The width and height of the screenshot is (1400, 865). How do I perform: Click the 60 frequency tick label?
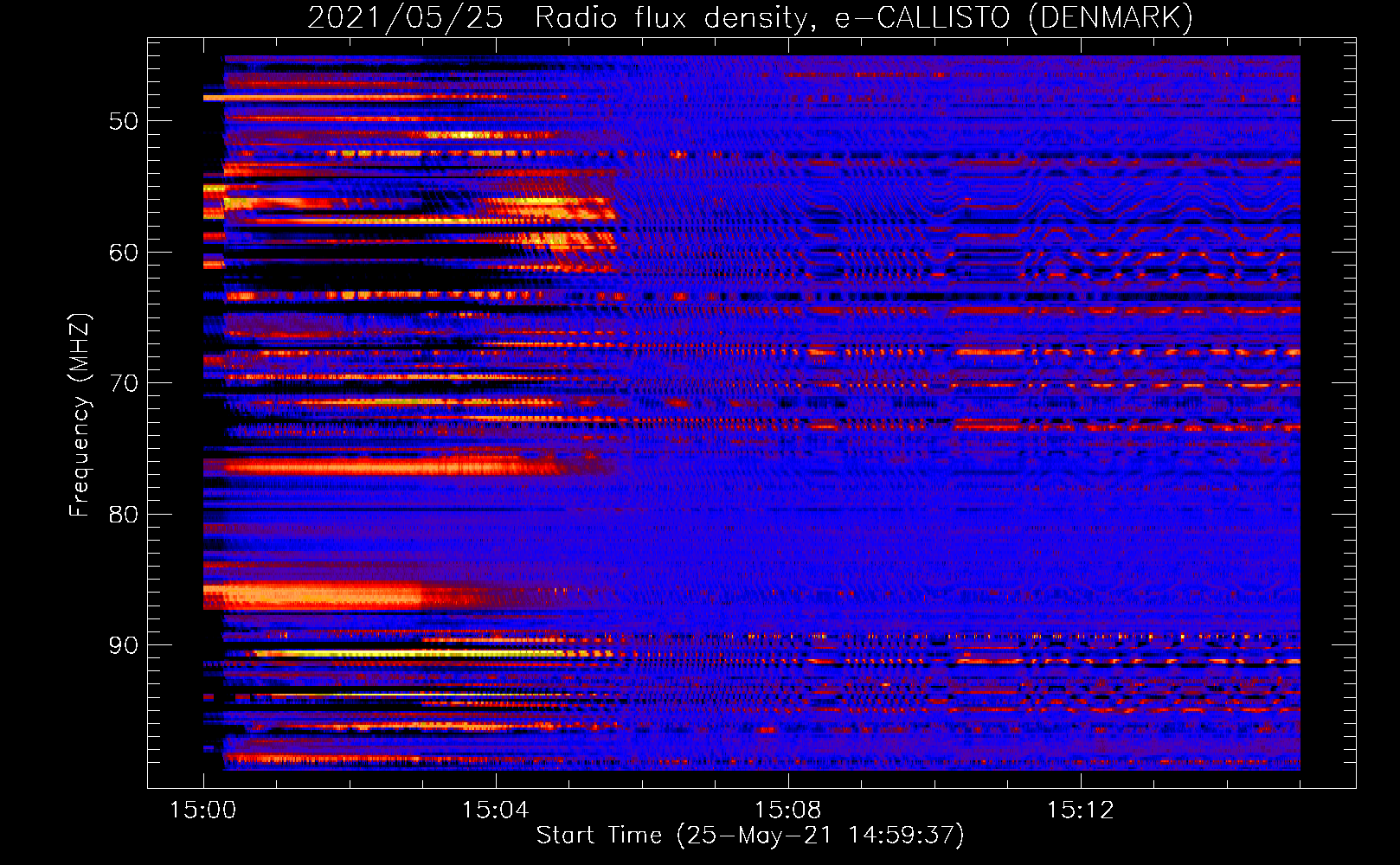pyautogui.click(x=124, y=253)
